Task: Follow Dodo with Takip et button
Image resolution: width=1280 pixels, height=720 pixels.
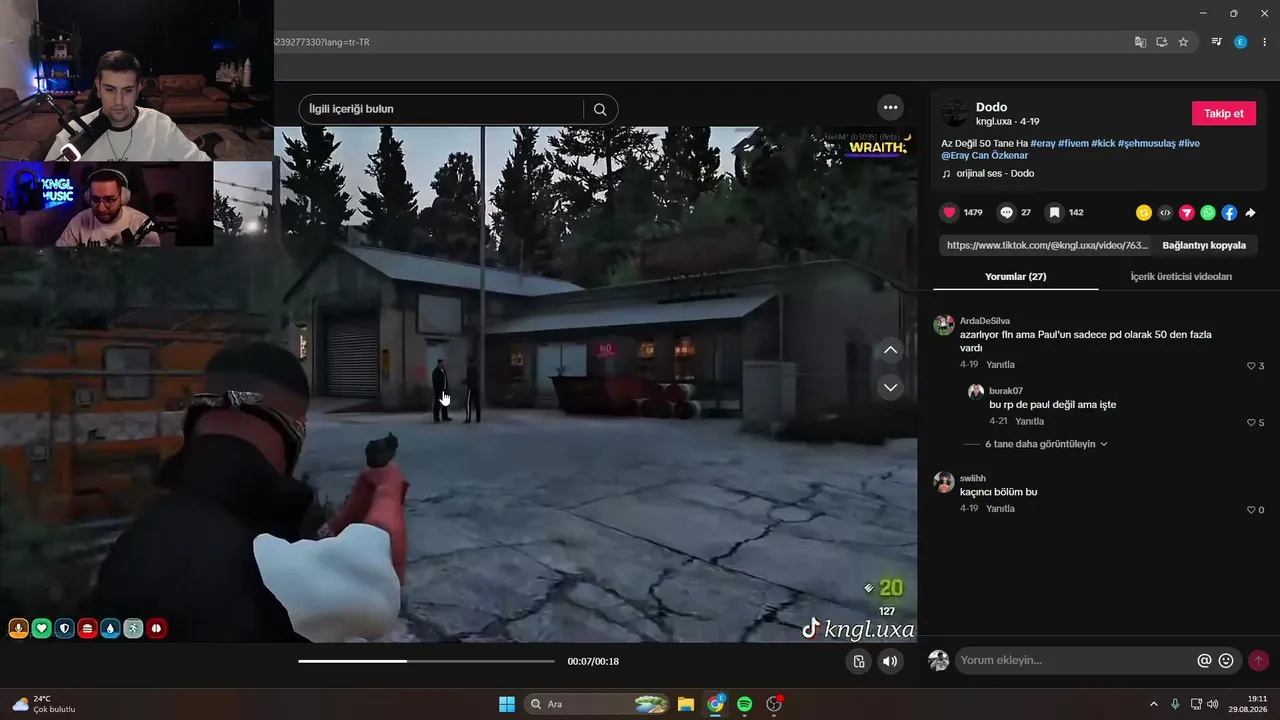Action: click(x=1223, y=113)
